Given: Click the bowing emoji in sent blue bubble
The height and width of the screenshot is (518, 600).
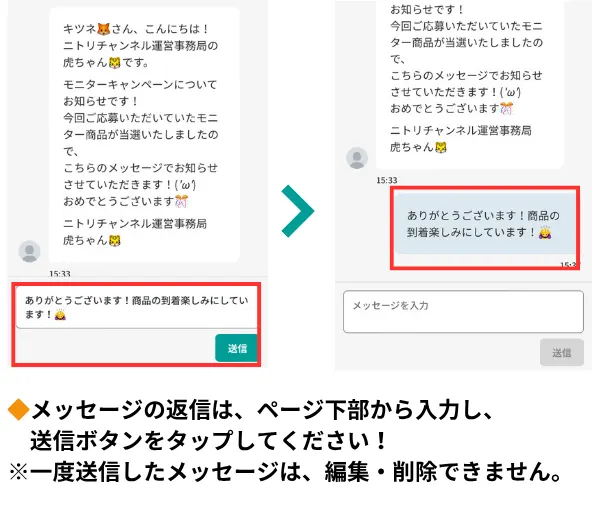Looking at the screenshot, I should [x=545, y=232].
